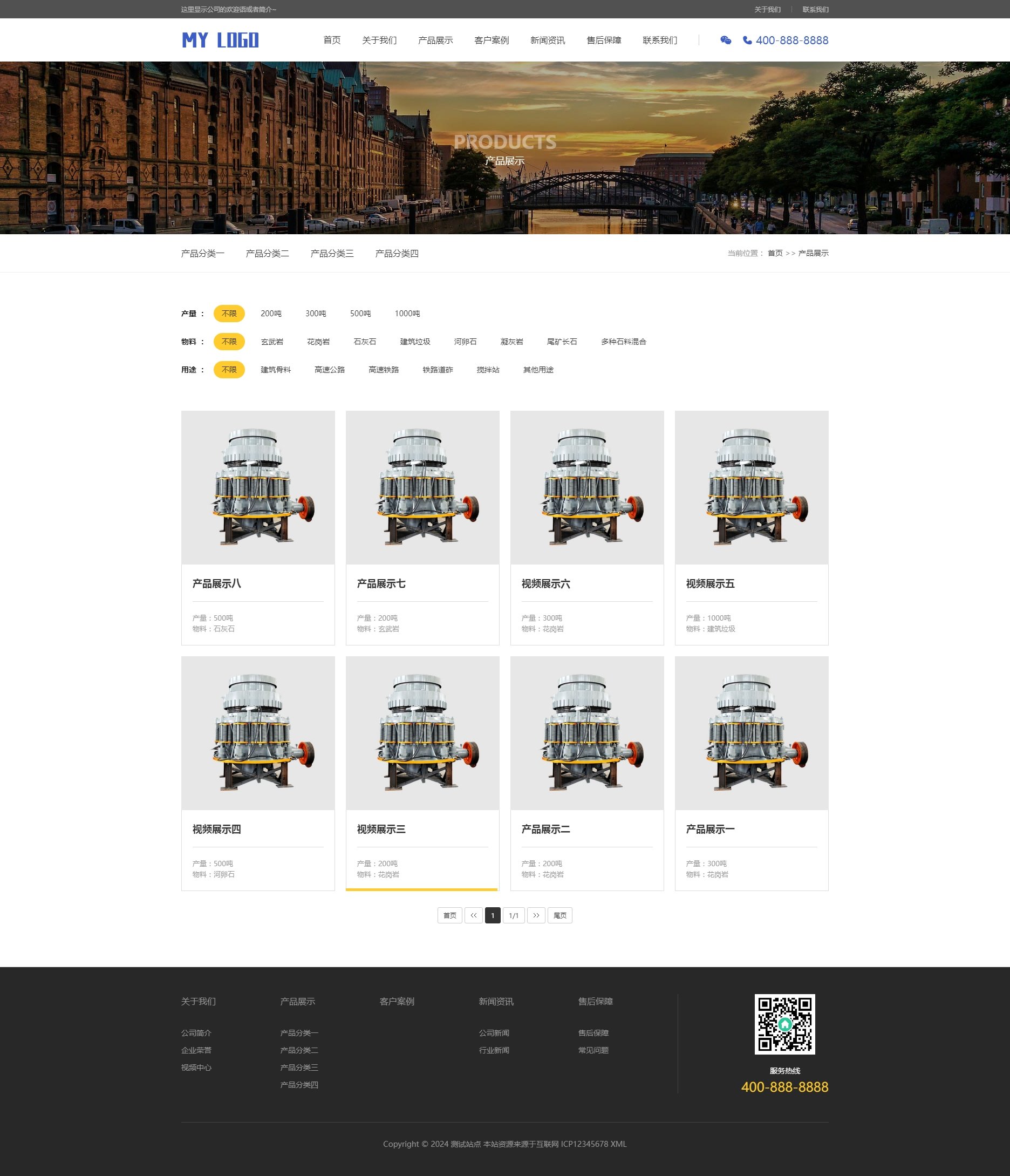Go to next page with double-right arrow
Image resolution: width=1010 pixels, height=1176 pixels.
pyautogui.click(x=536, y=915)
